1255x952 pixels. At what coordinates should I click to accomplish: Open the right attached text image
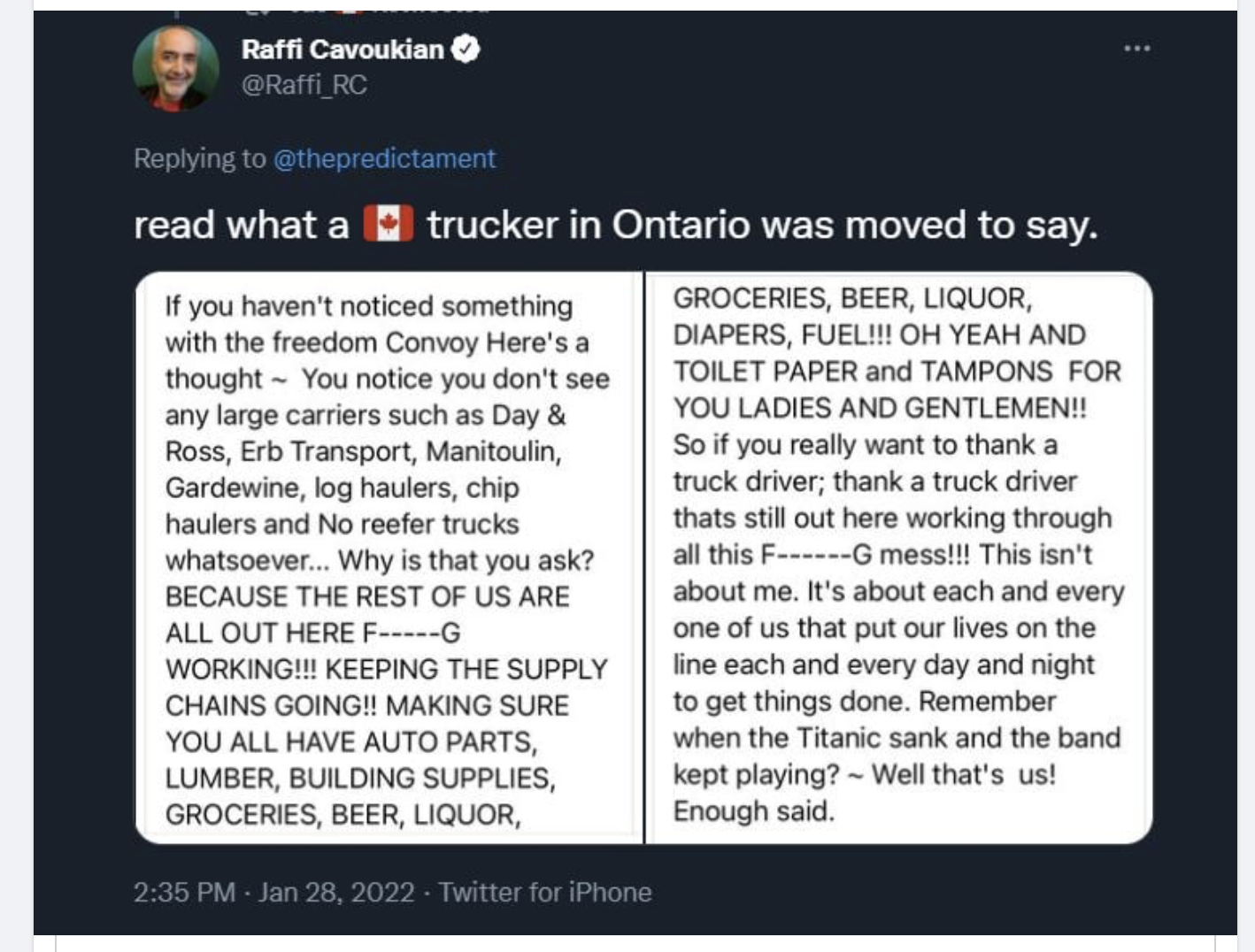(x=899, y=557)
